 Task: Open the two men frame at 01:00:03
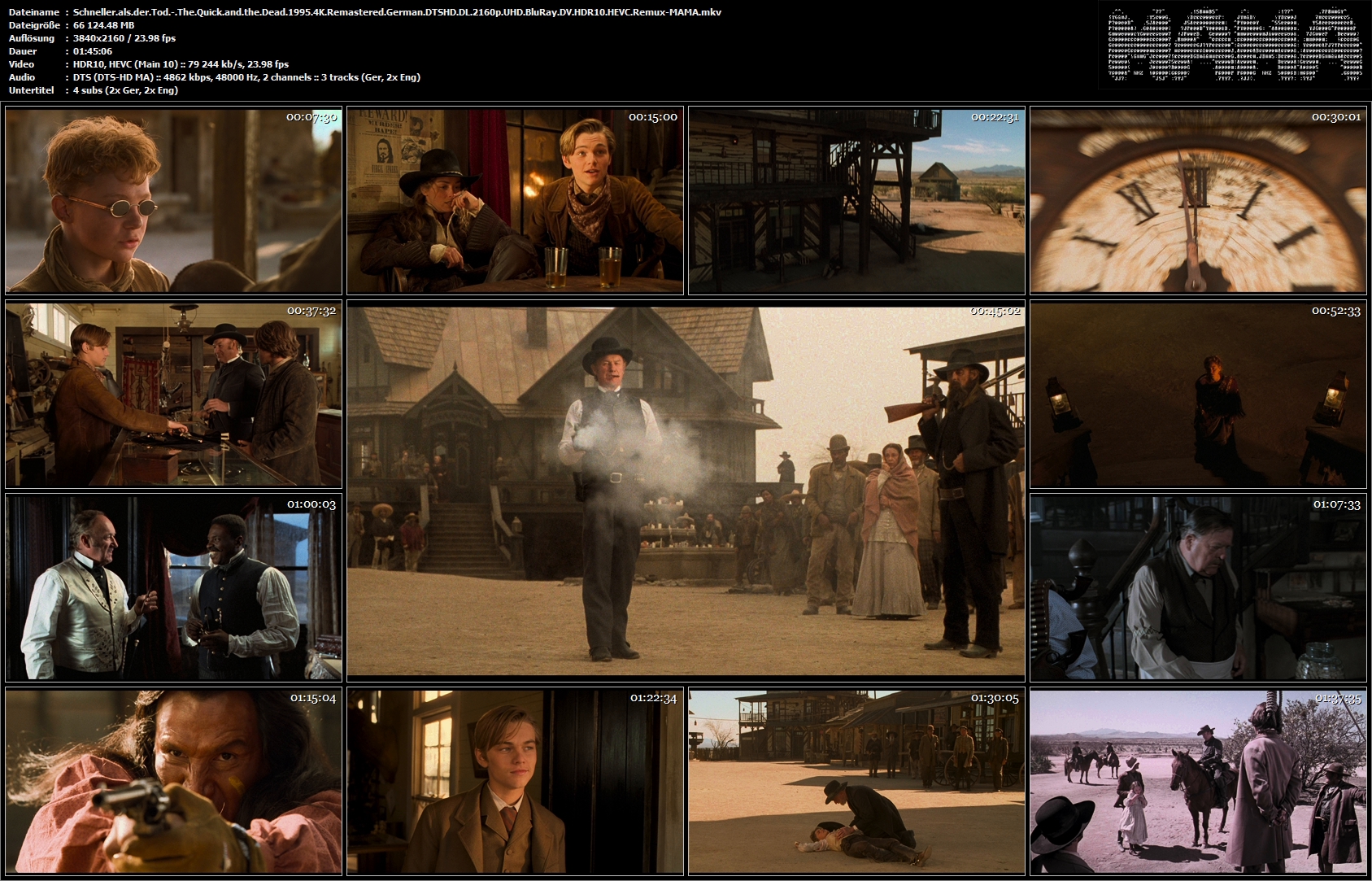click(173, 588)
